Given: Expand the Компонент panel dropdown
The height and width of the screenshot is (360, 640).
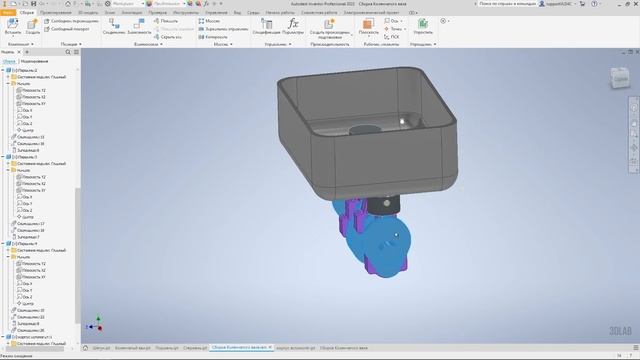Looking at the screenshot, I should coord(20,44).
